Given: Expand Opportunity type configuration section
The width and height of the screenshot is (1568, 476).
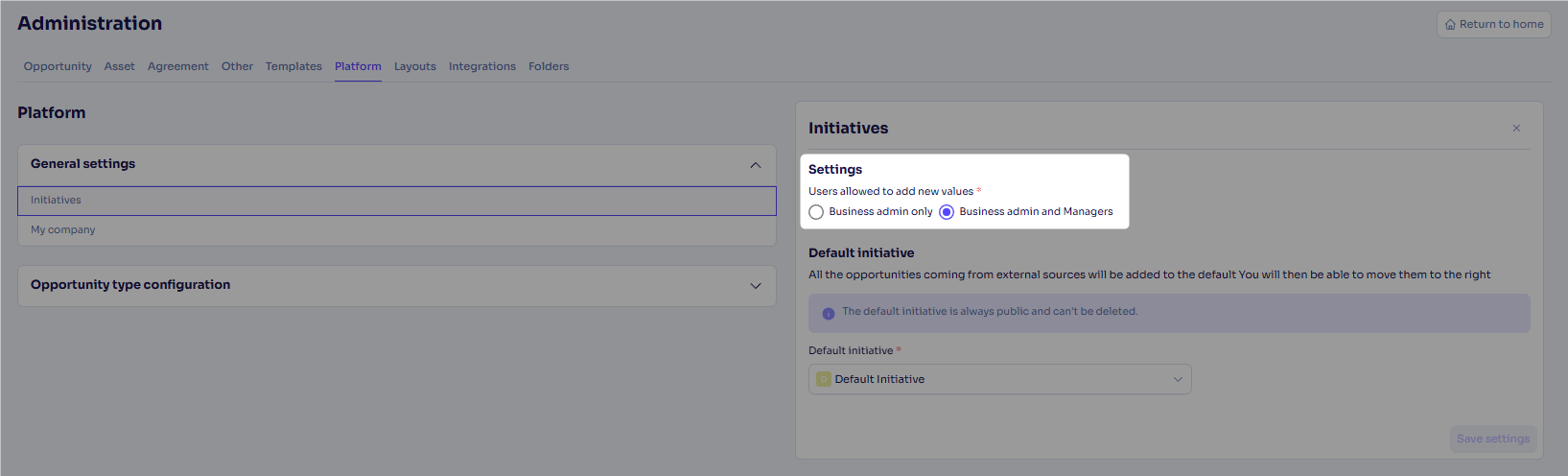Looking at the screenshot, I should [x=756, y=286].
